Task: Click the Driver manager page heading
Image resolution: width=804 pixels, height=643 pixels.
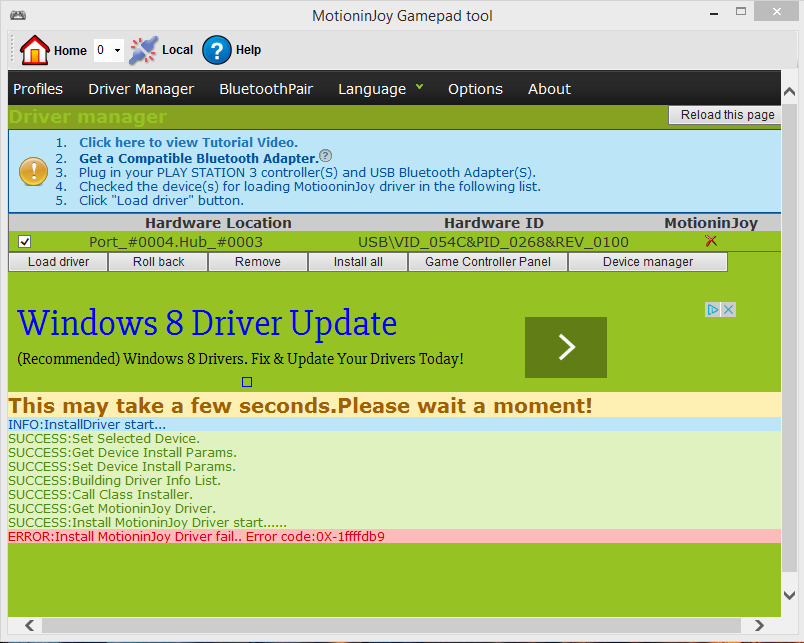Action: [x=88, y=117]
